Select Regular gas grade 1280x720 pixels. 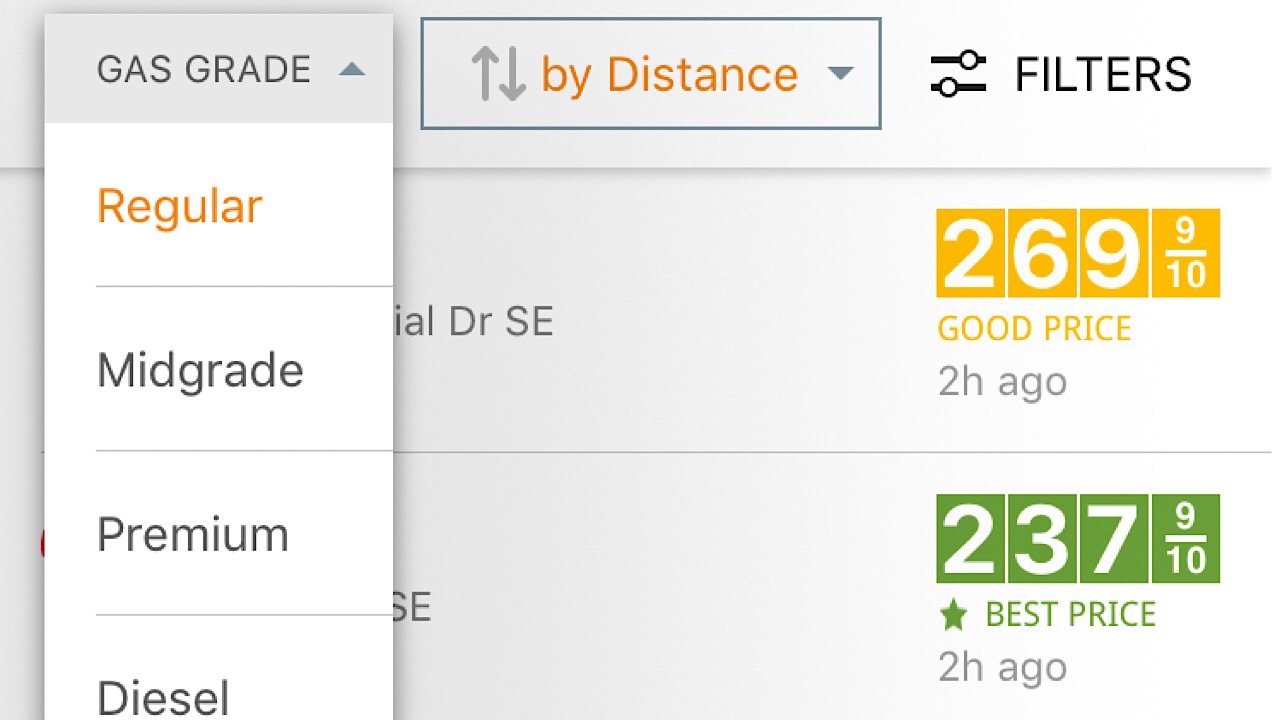tap(179, 206)
